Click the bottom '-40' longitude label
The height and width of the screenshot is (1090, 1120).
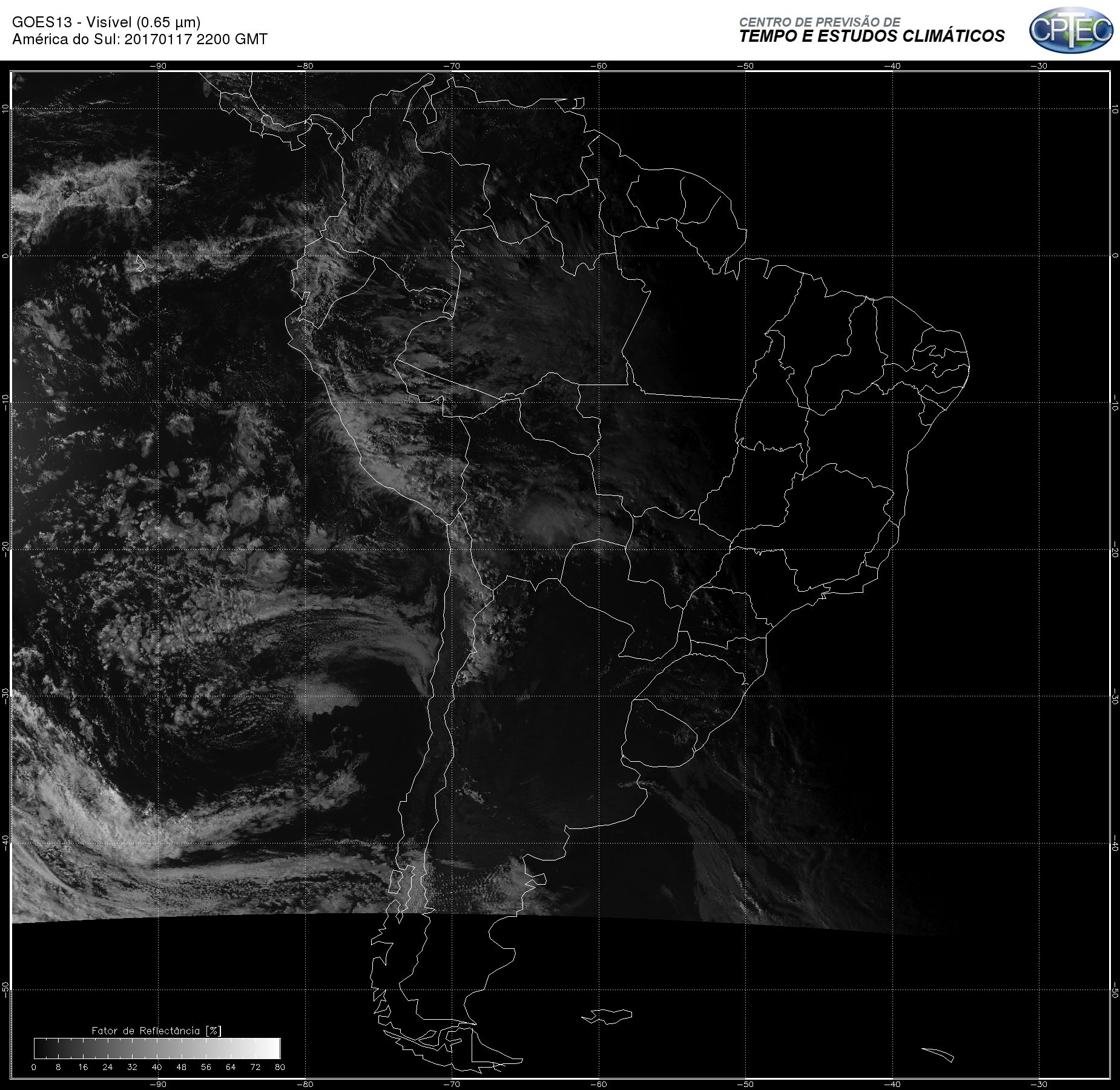892,1084
